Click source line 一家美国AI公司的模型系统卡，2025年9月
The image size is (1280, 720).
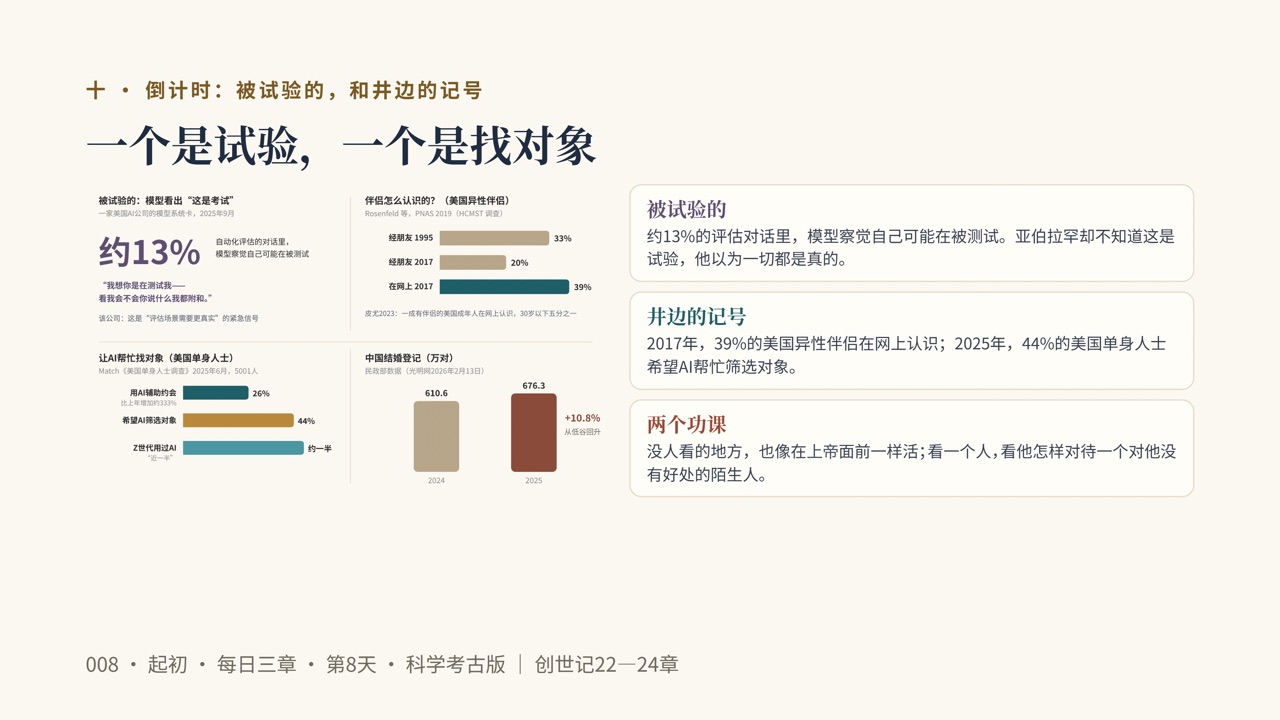166,213
